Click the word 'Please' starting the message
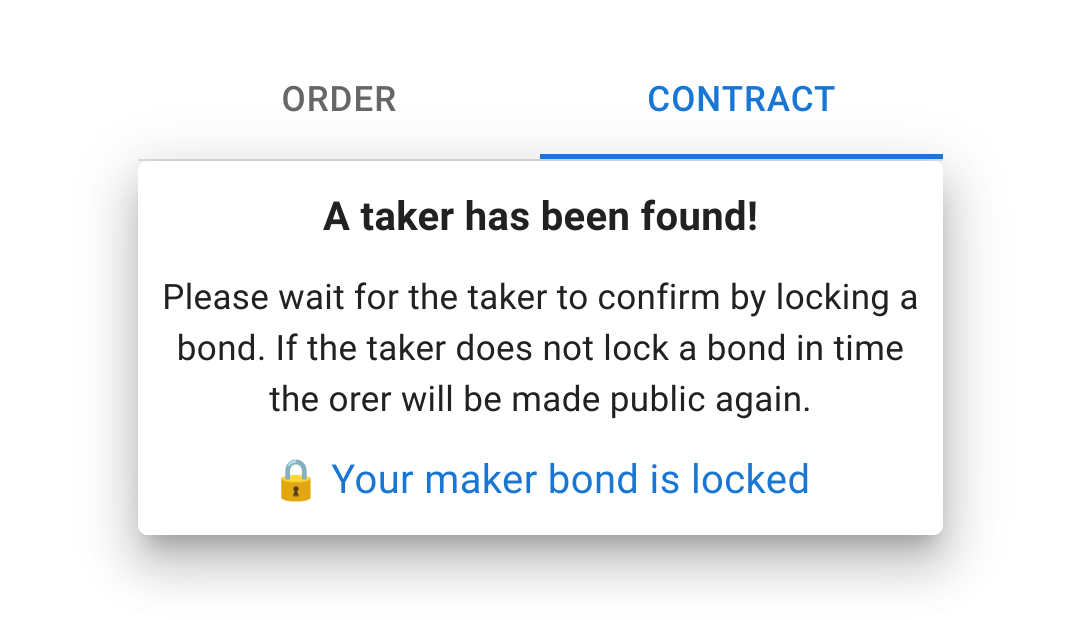Image resolution: width=1080 pixels, height=620 pixels. (x=217, y=297)
